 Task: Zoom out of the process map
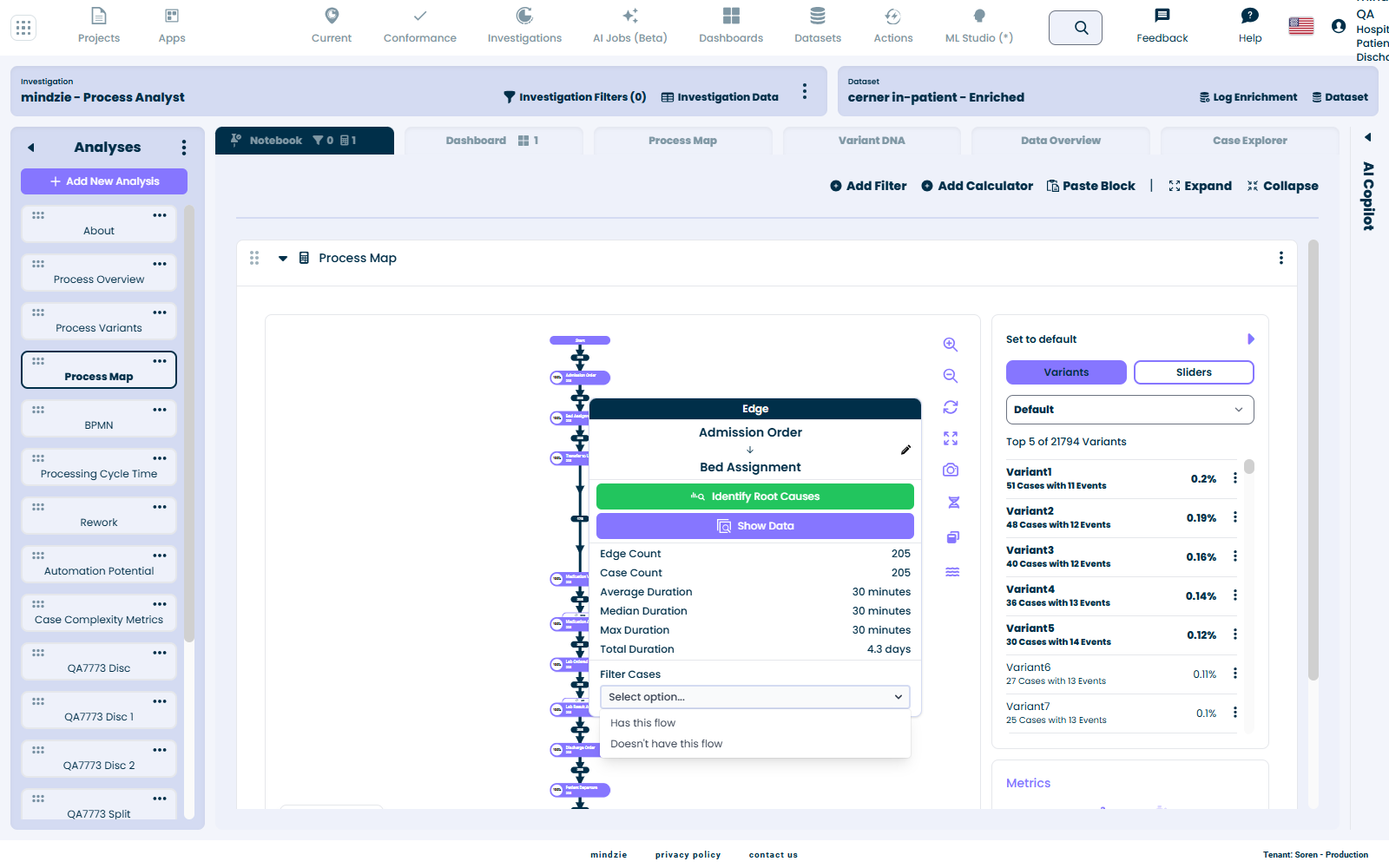pos(951,376)
